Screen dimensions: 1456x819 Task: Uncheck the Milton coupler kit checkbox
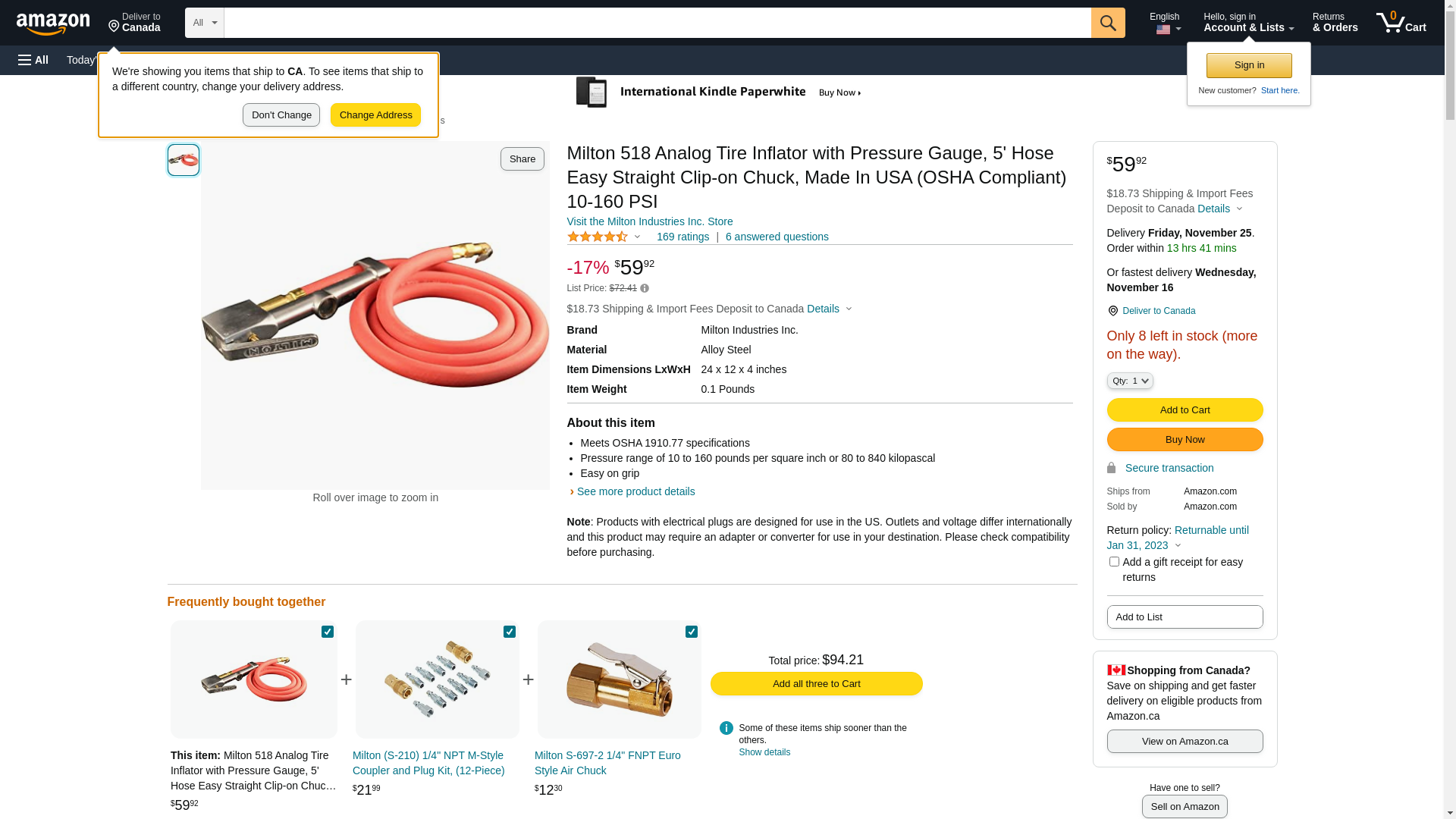point(510,632)
